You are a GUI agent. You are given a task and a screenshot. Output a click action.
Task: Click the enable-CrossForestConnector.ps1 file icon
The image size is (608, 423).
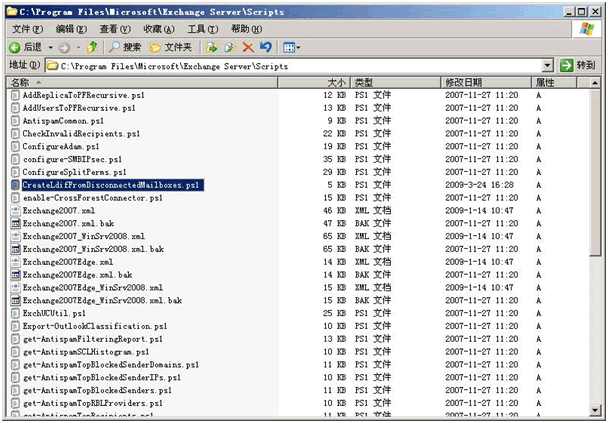click(x=15, y=198)
